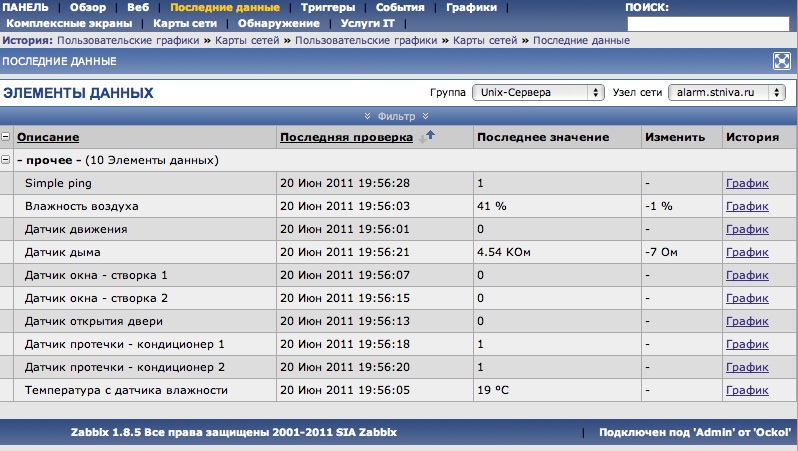
Task: Open the Узел сети dropdown
Action: pyautogui.click(x=728, y=92)
